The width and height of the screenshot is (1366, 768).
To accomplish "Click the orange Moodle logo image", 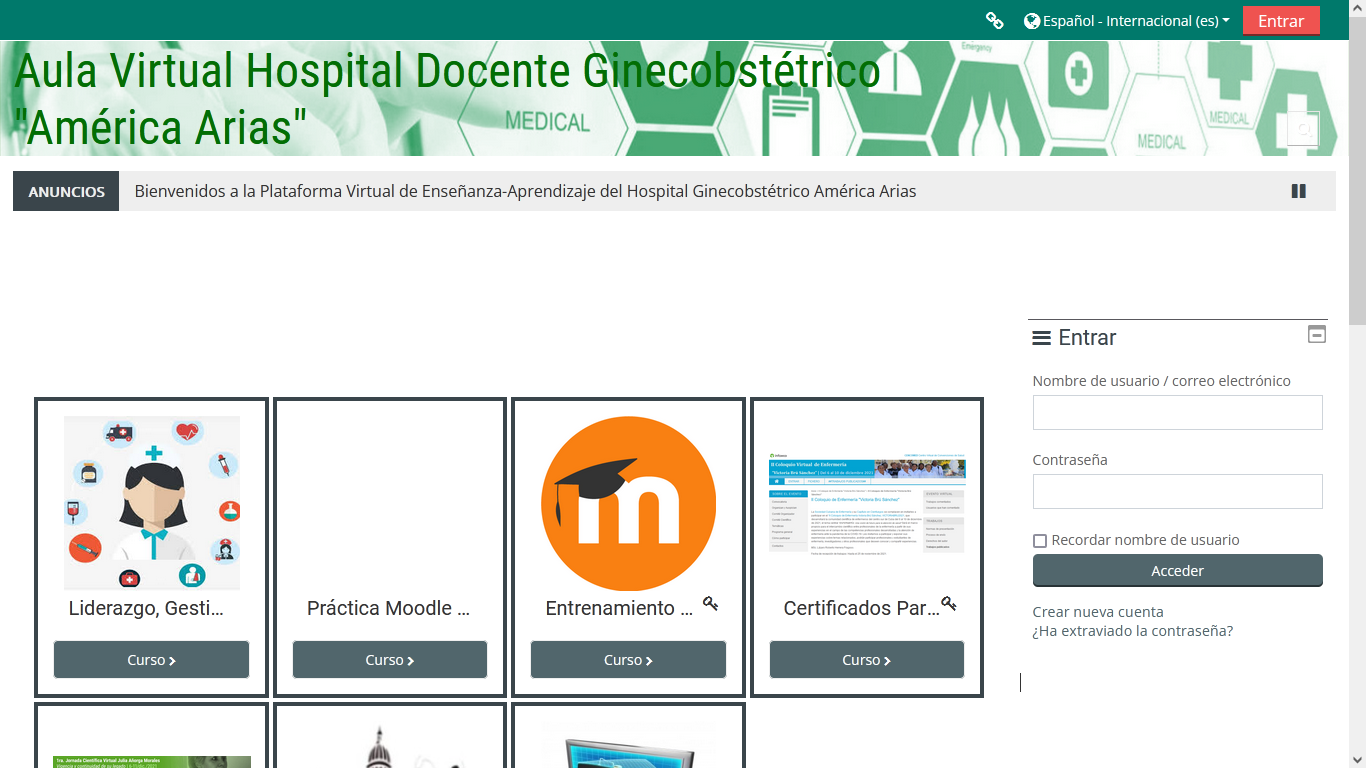I will (x=628, y=503).
